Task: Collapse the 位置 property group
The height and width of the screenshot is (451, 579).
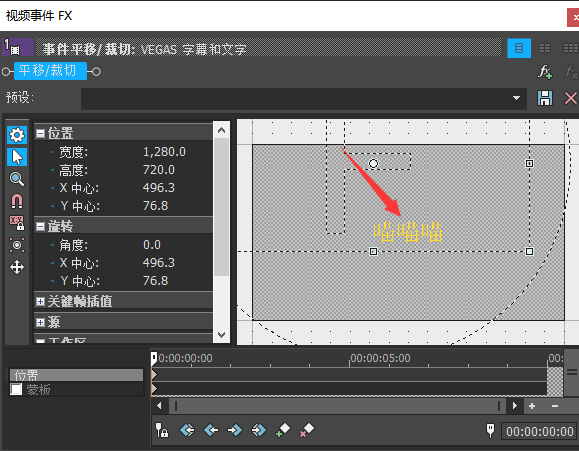Action: (40, 133)
